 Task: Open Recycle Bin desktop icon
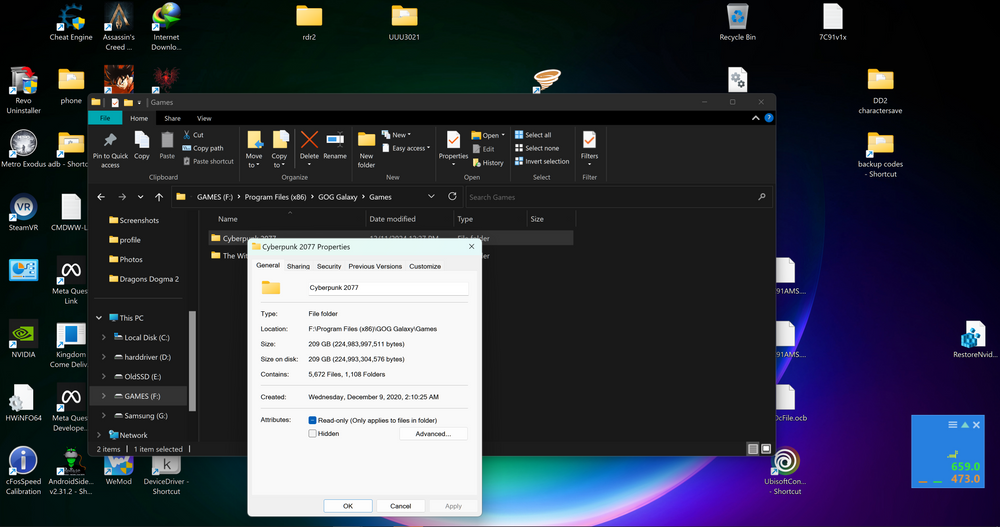click(737, 22)
